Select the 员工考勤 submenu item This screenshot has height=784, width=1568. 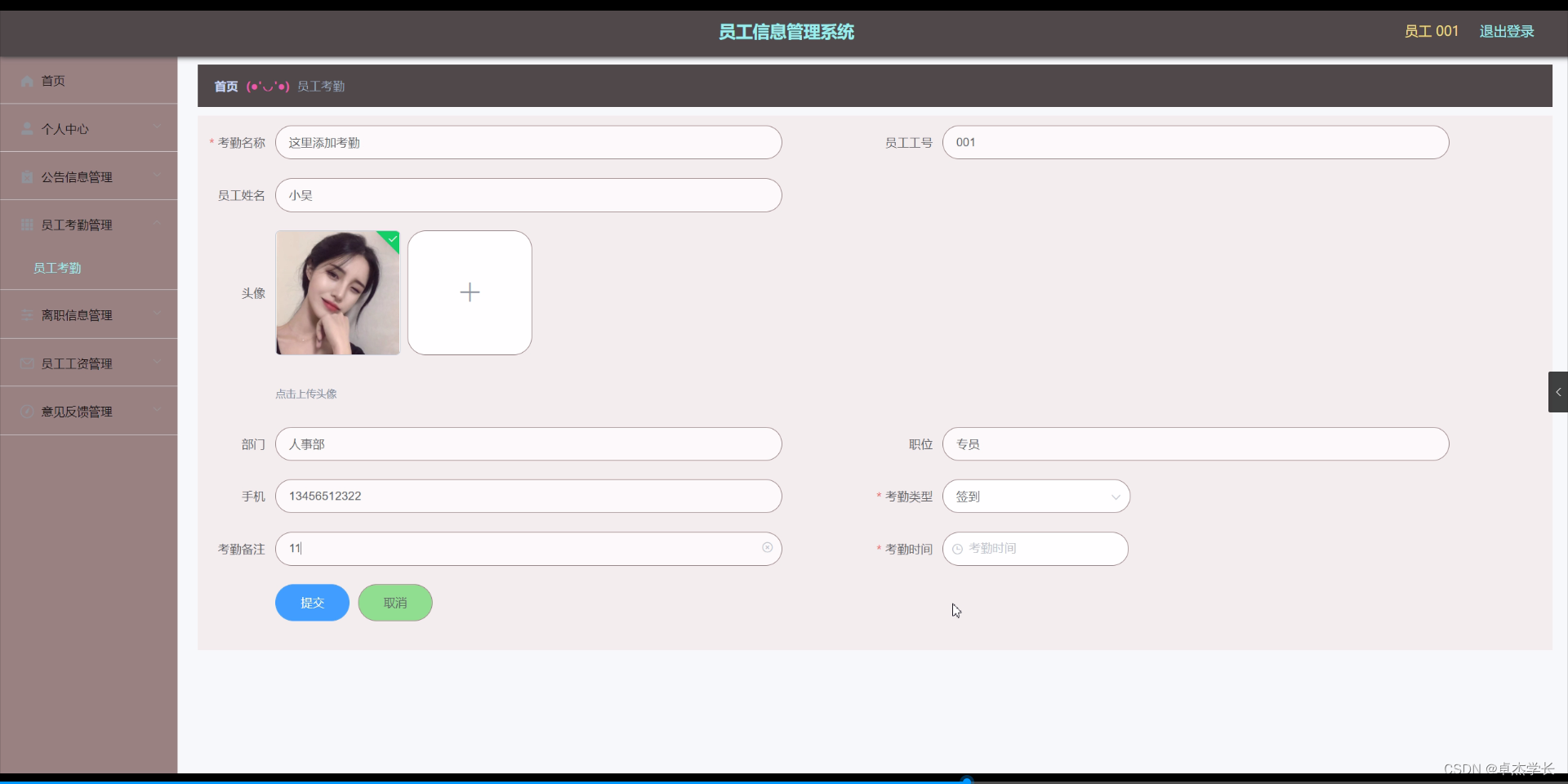56,267
